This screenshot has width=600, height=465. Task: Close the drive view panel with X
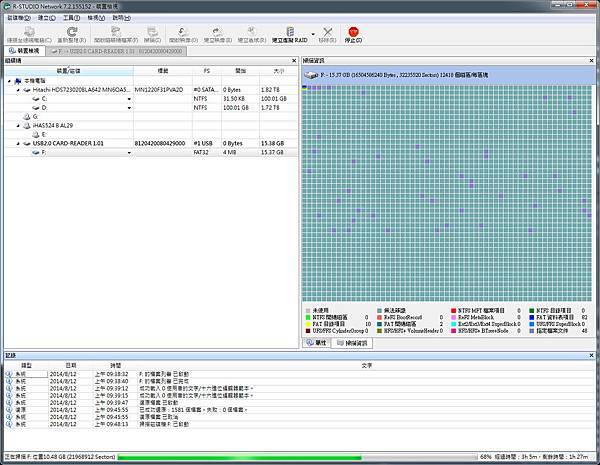[294, 62]
